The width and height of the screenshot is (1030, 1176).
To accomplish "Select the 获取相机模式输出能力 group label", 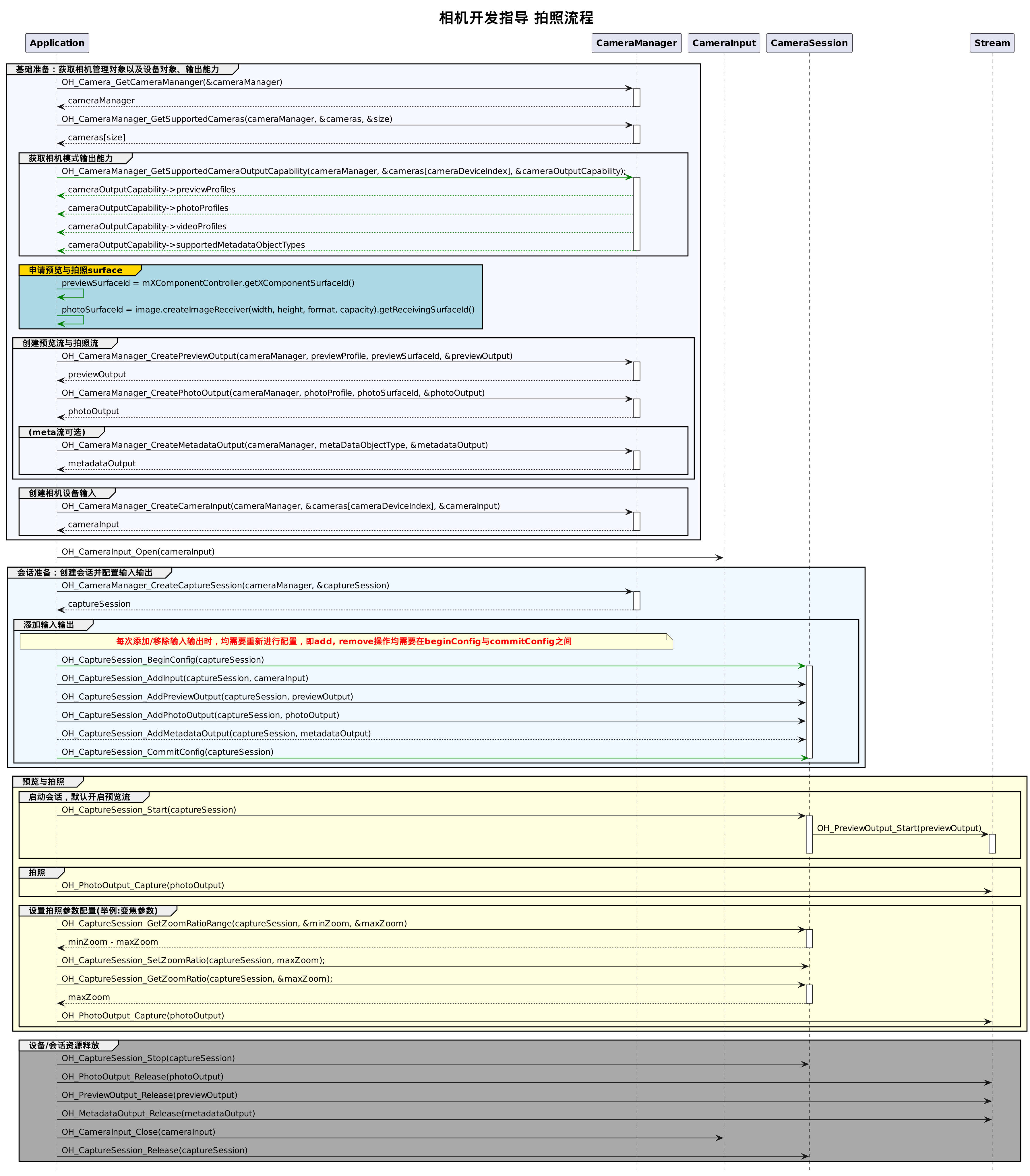I will coord(71,158).
